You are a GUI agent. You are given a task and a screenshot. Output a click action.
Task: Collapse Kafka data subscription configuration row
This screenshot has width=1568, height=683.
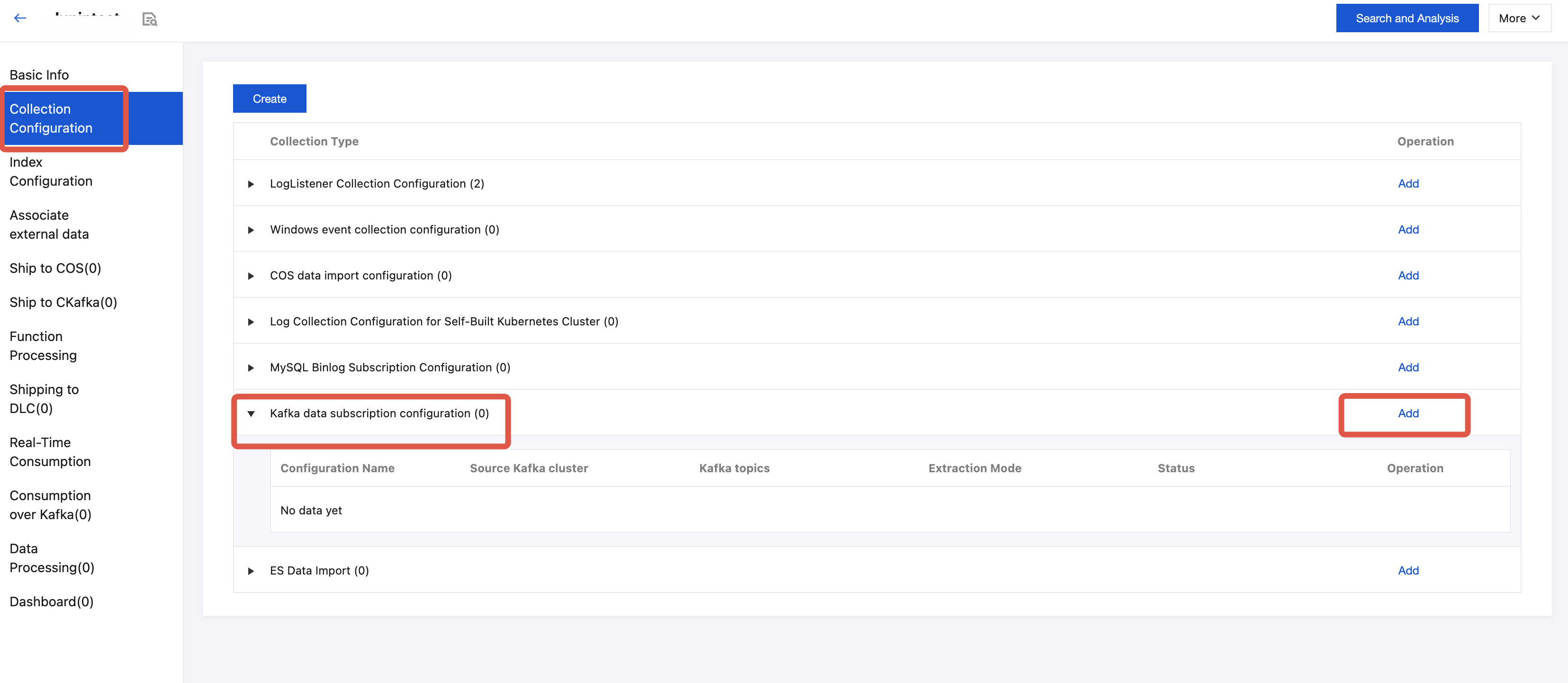tap(251, 414)
